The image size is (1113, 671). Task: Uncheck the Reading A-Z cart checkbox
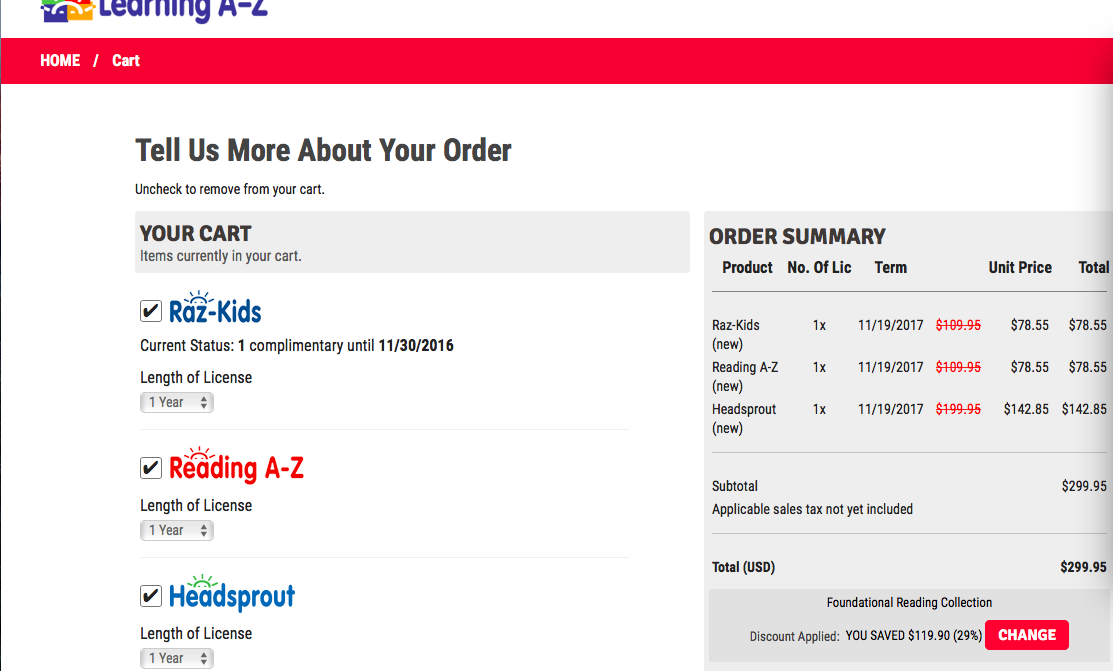tap(150, 468)
